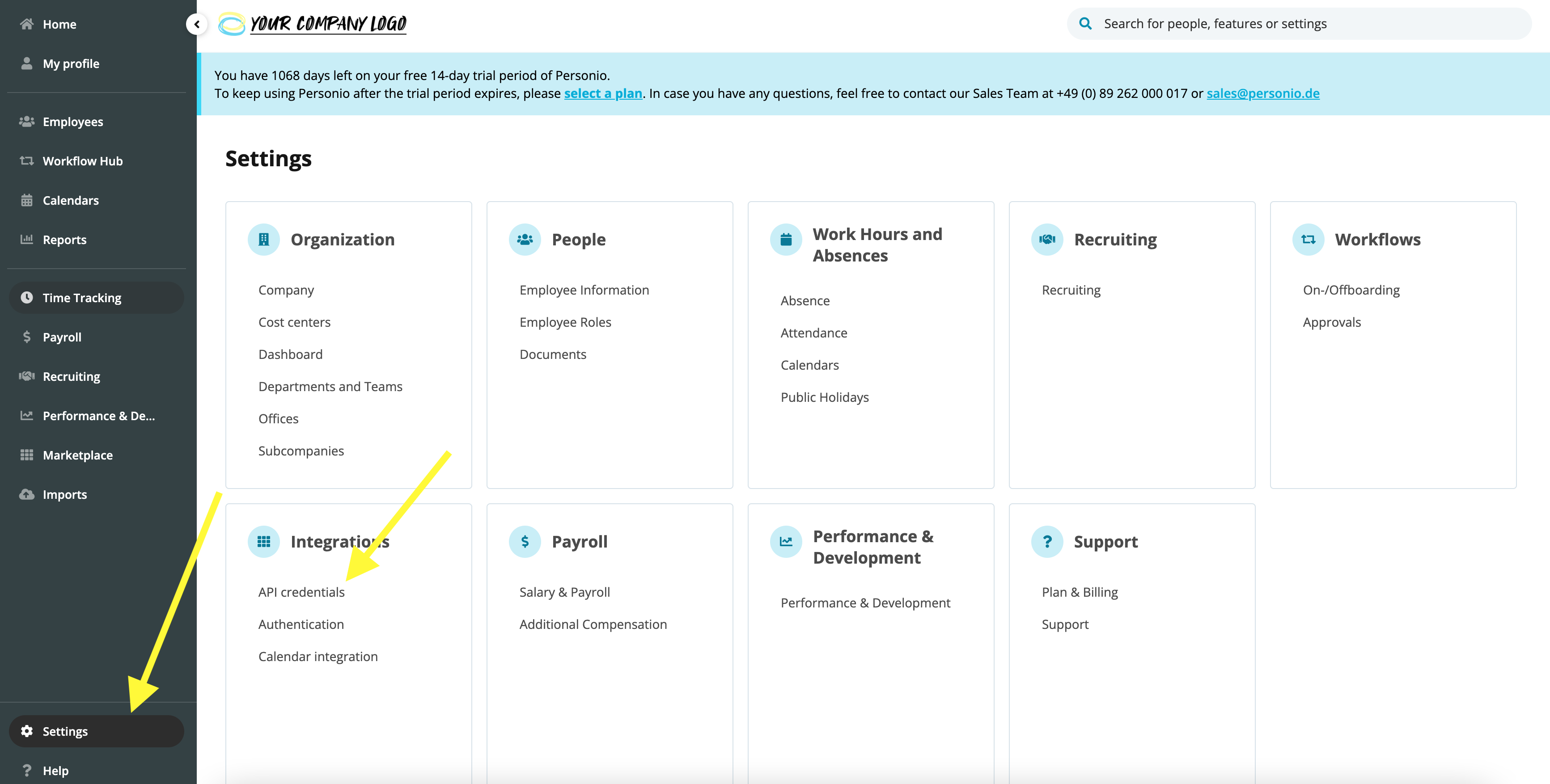This screenshot has width=1550, height=784.
Task: Click the Work Hours and Absences calendar icon
Action: [x=786, y=239]
